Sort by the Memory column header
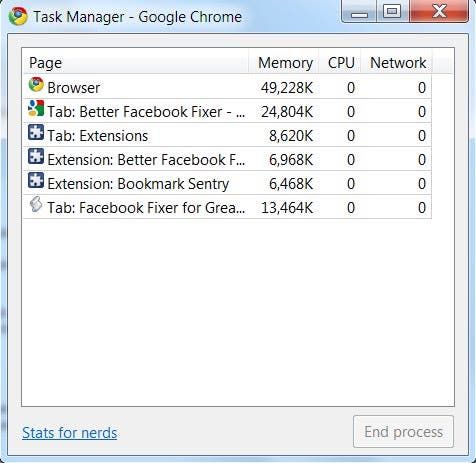 284,62
